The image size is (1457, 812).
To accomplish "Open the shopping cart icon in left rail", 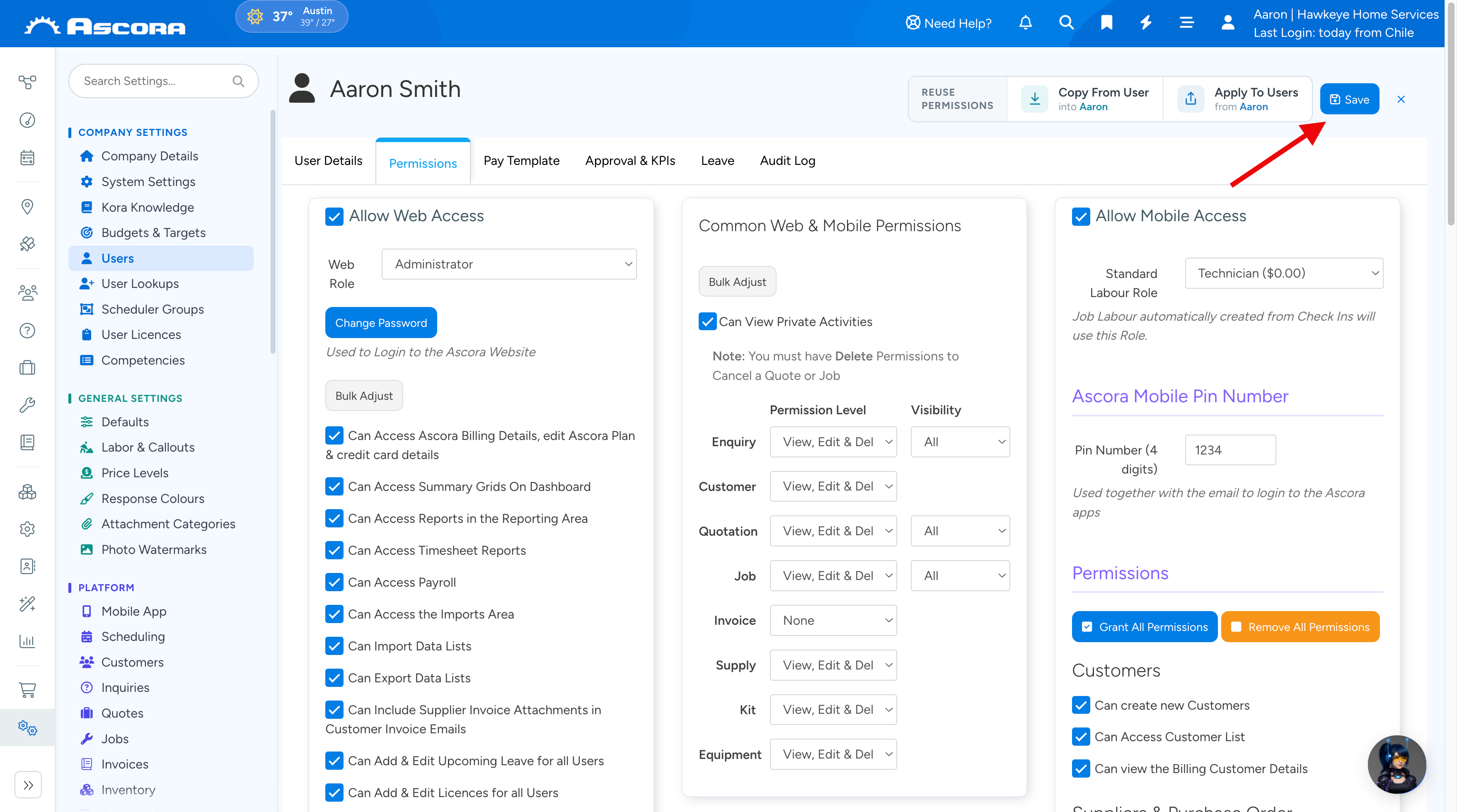I will [27, 689].
